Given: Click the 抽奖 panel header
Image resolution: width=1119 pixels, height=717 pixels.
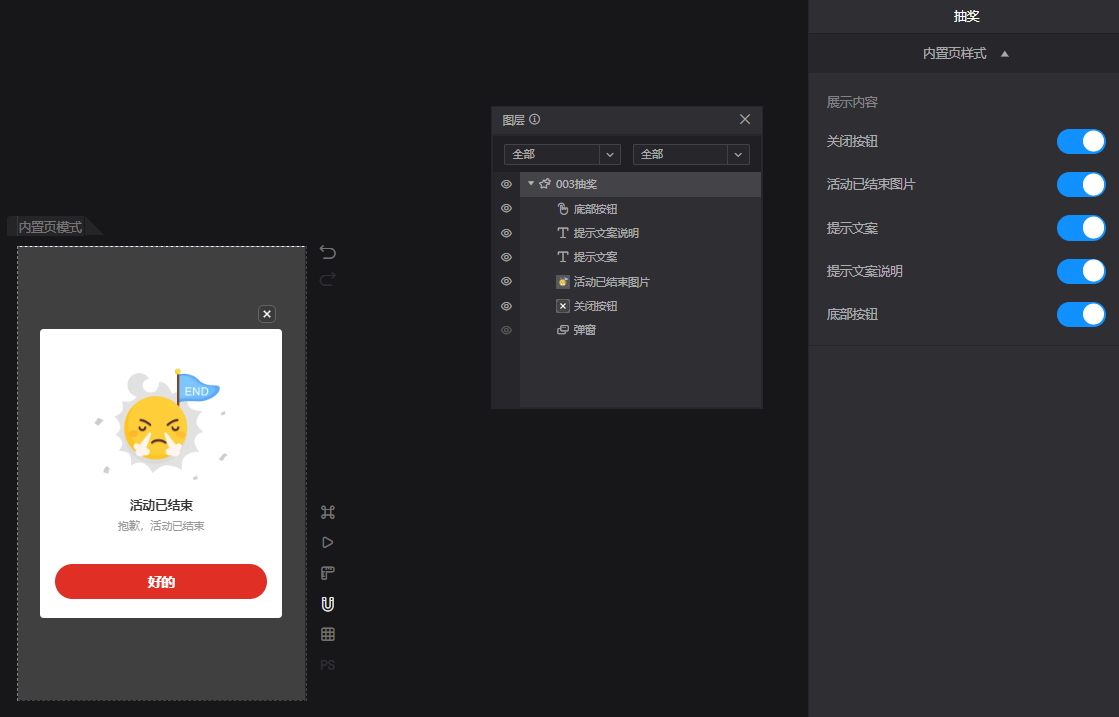Looking at the screenshot, I should pyautogui.click(x=966, y=16).
